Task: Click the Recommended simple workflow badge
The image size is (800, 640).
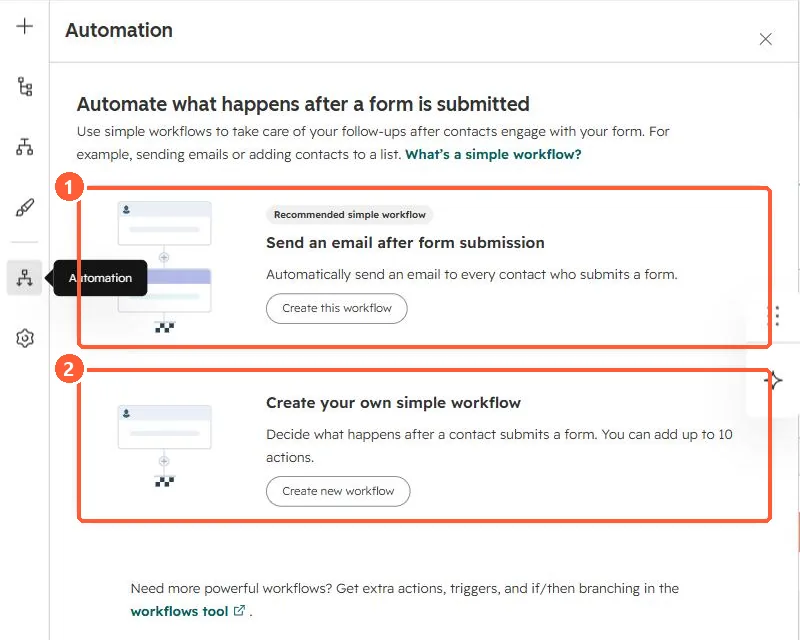Action: click(x=349, y=214)
